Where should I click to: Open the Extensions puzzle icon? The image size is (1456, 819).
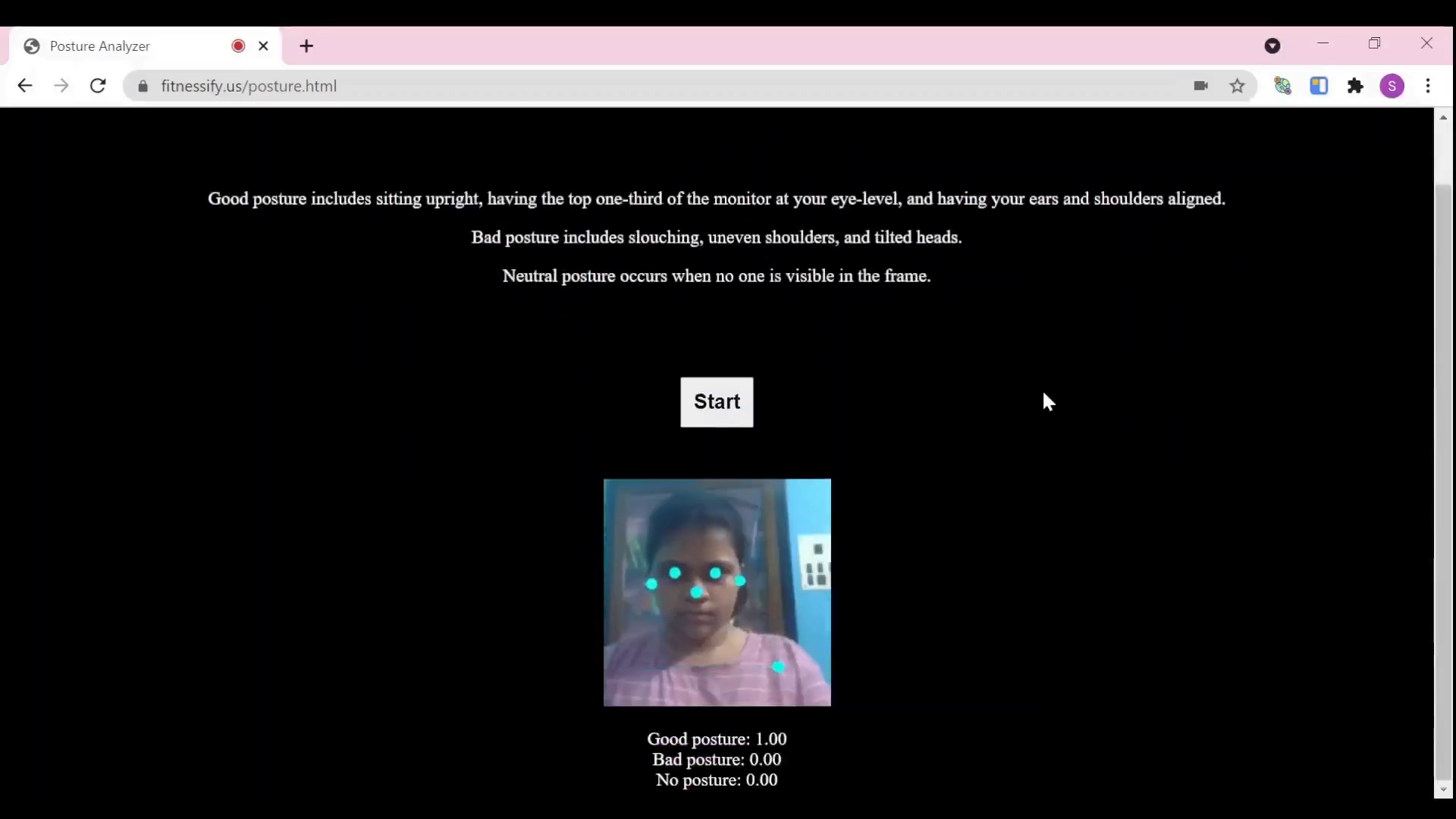pos(1355,86)
